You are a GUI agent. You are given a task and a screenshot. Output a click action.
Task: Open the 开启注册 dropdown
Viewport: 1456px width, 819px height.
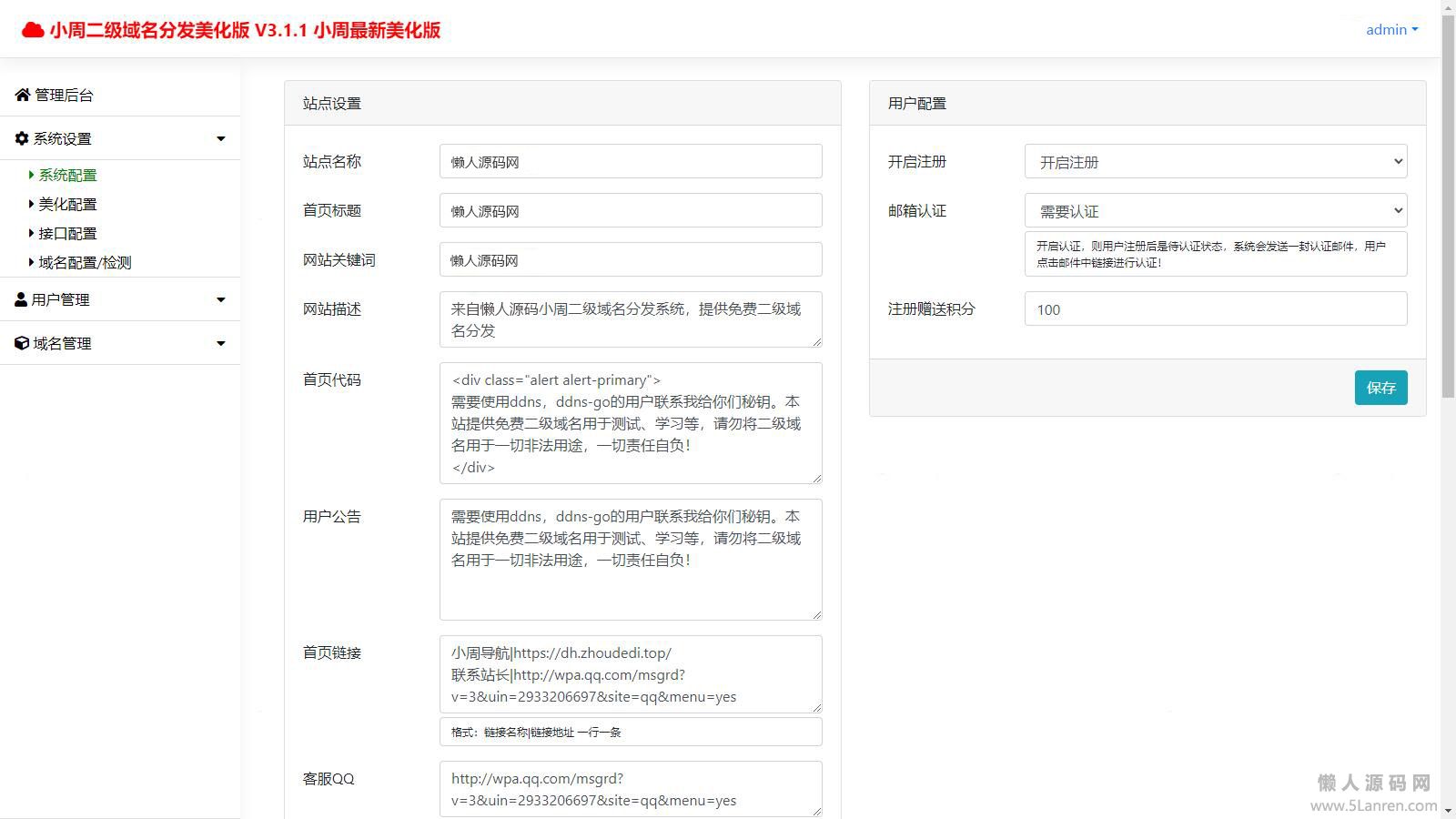tap(1215, 162)
